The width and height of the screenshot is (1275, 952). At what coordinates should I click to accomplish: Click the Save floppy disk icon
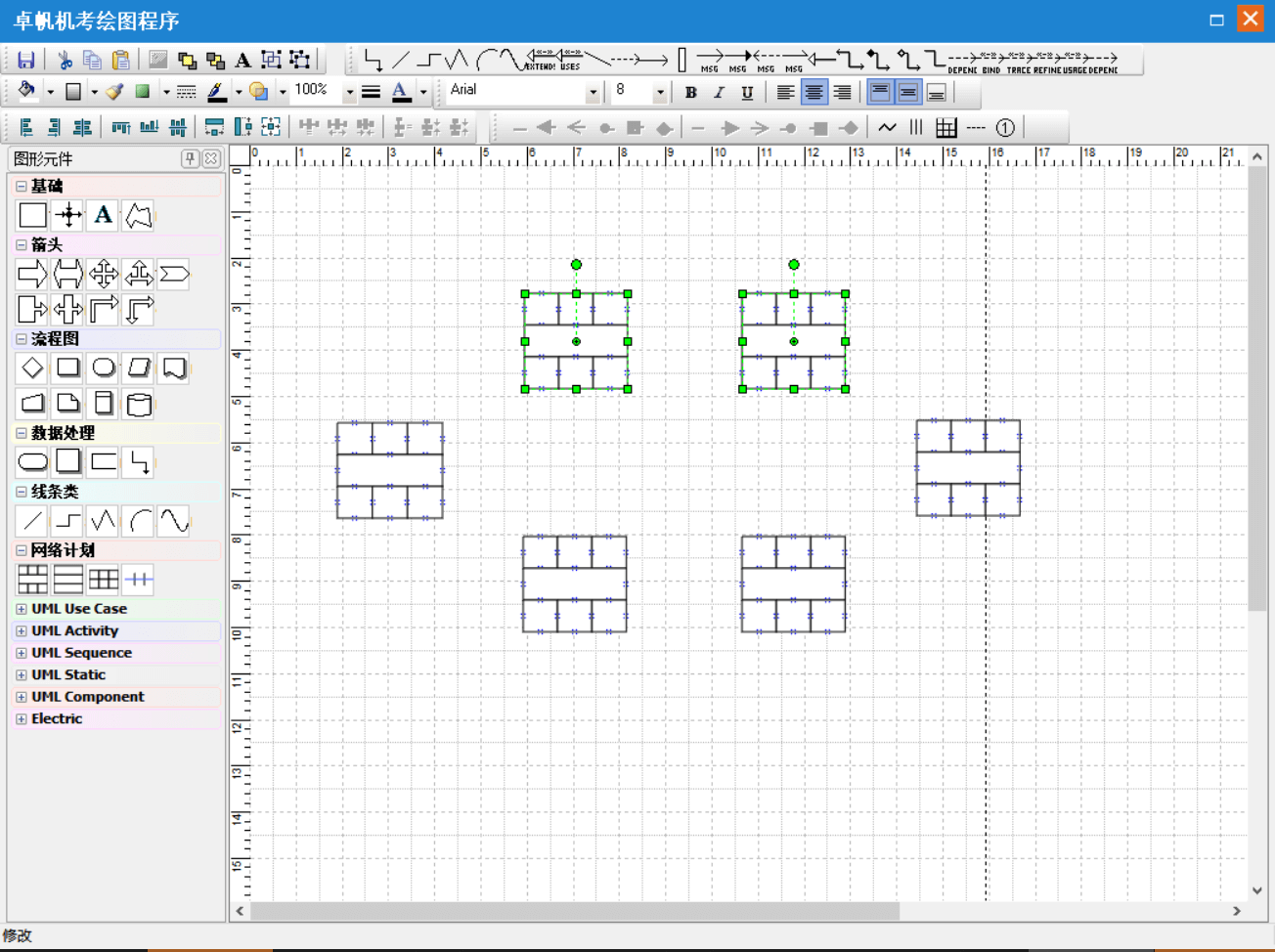(x=26, y=61)
